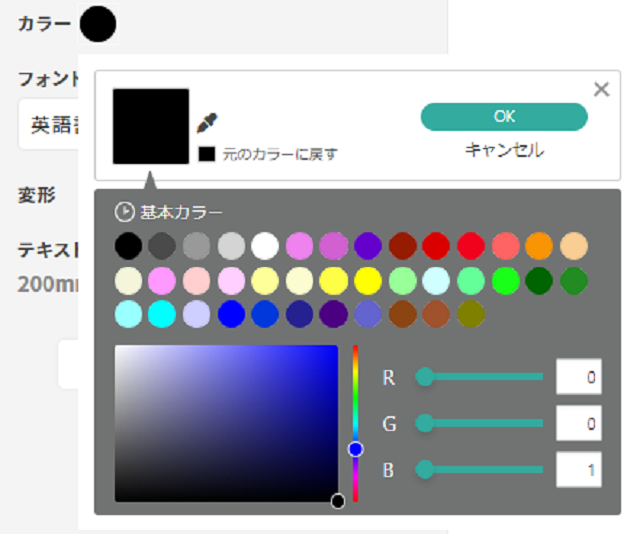Open the black カラー circle swatch

point(98,24)
